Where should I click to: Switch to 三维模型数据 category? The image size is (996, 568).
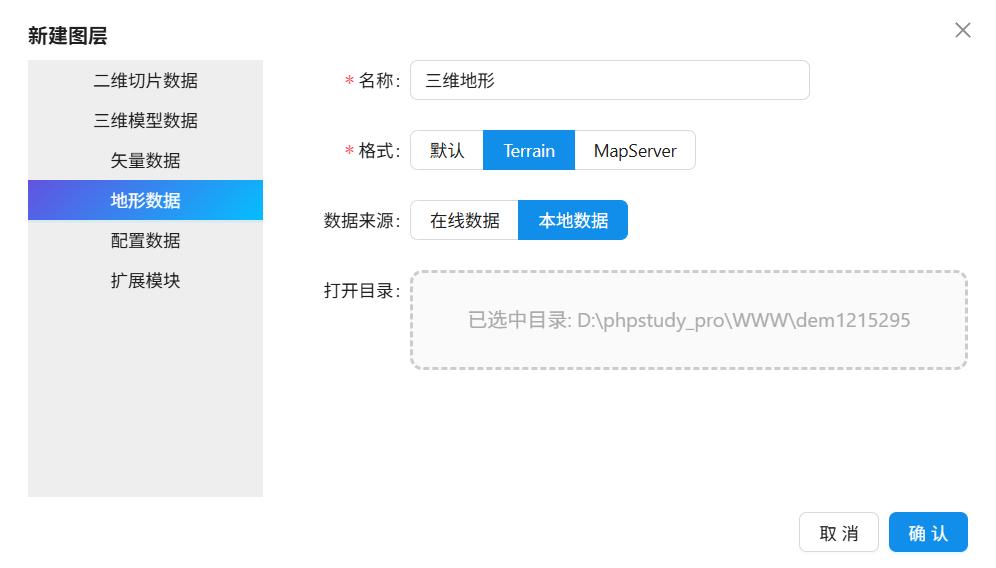click(145, 121)
